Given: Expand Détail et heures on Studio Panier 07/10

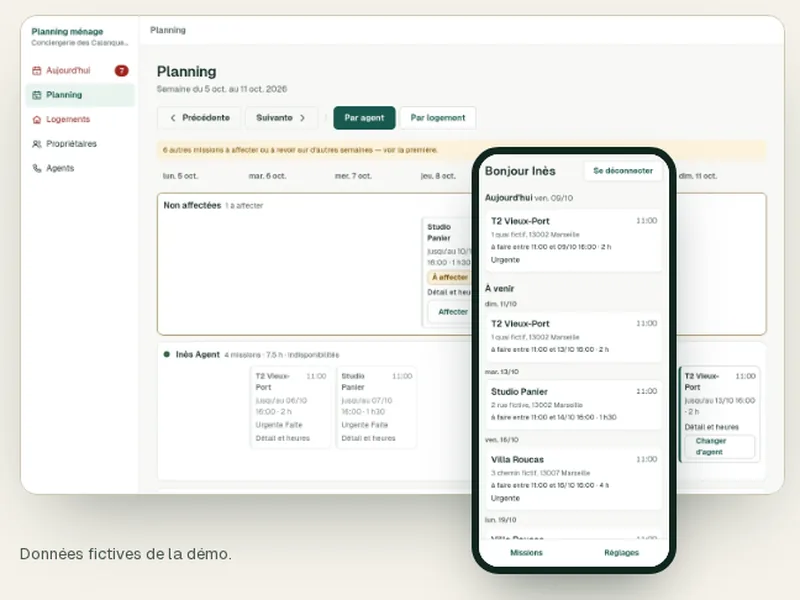Looking at the screenshot, I should 368,438.
